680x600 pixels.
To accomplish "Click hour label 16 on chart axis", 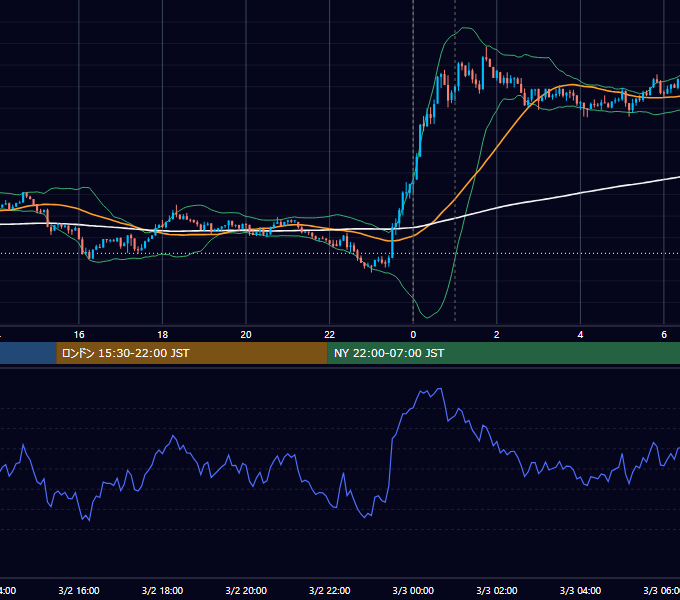I will [79, 335].
